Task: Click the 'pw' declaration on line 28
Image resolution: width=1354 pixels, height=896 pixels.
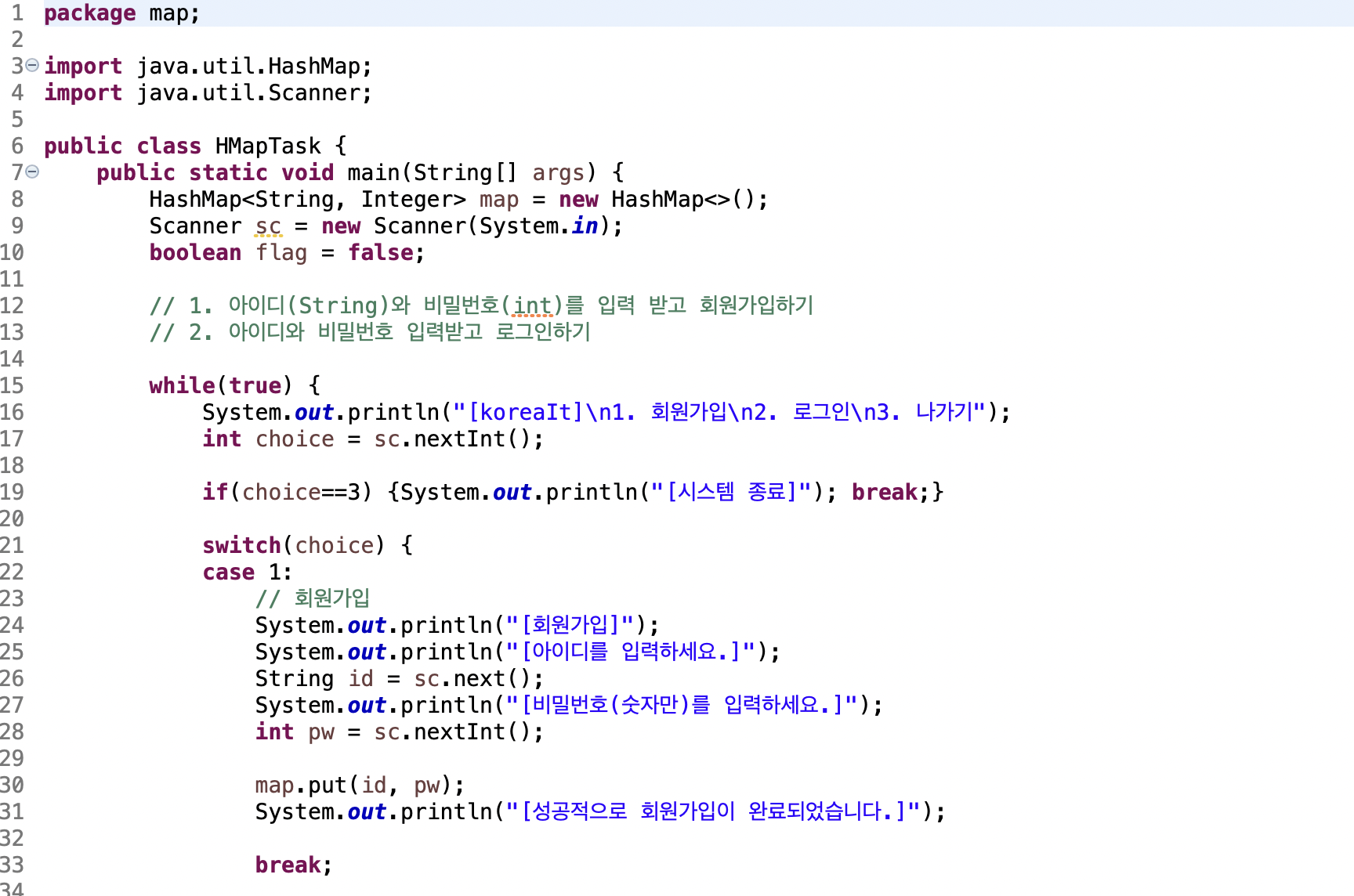Action: click(321, 732)
